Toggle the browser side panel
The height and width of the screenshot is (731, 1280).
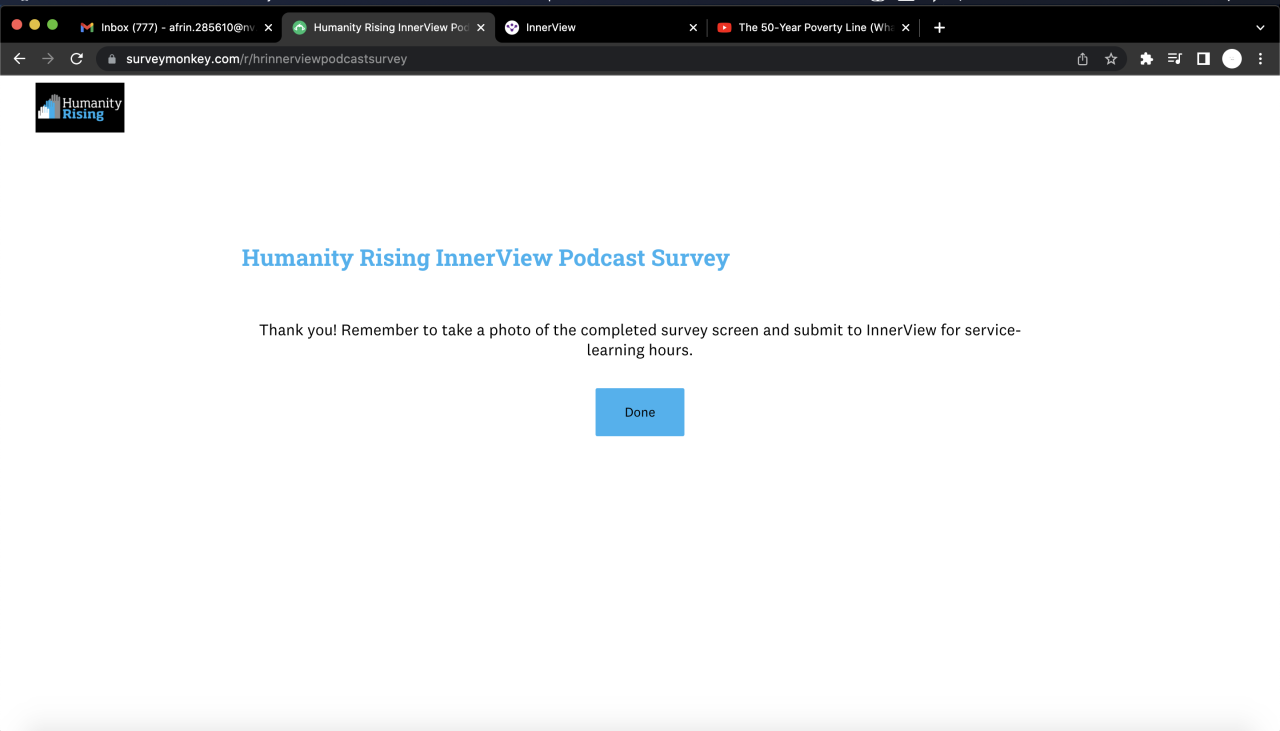point(1203,59)
